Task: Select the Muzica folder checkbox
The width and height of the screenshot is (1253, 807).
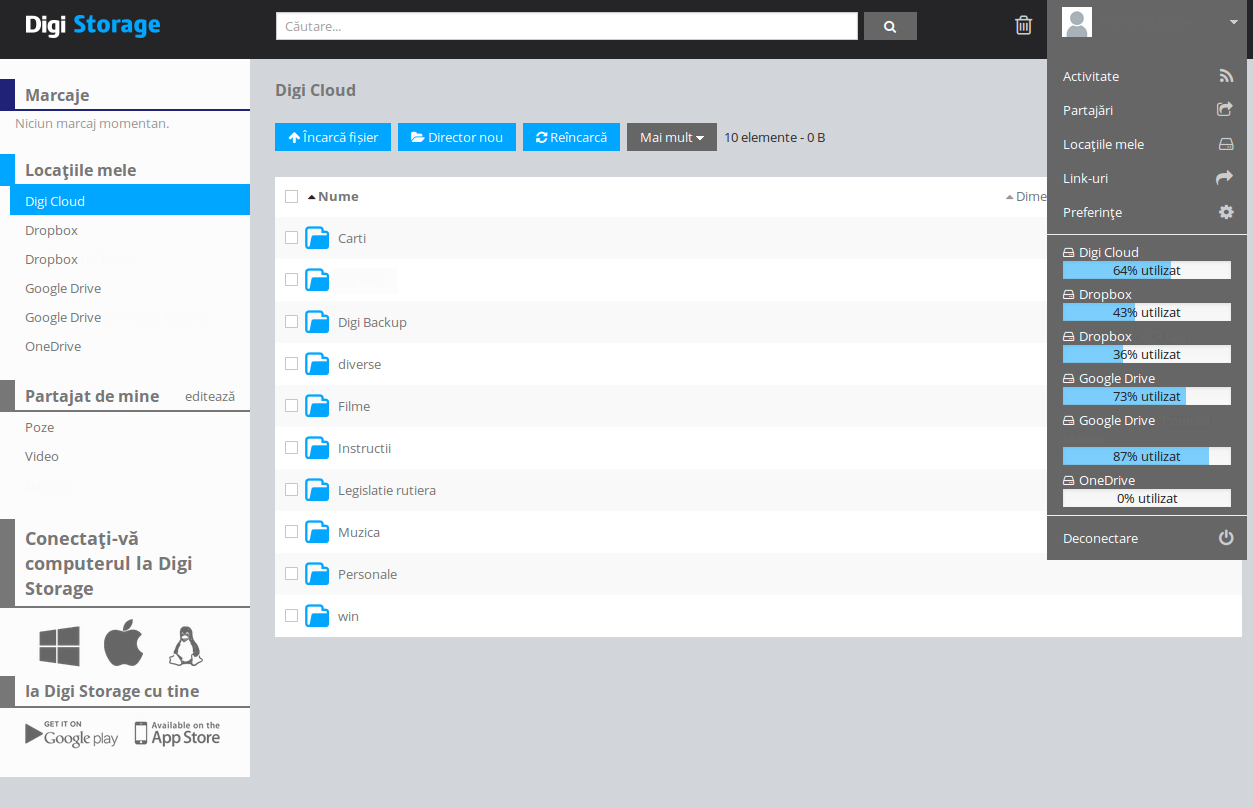Action: click(x=291, y=532)
